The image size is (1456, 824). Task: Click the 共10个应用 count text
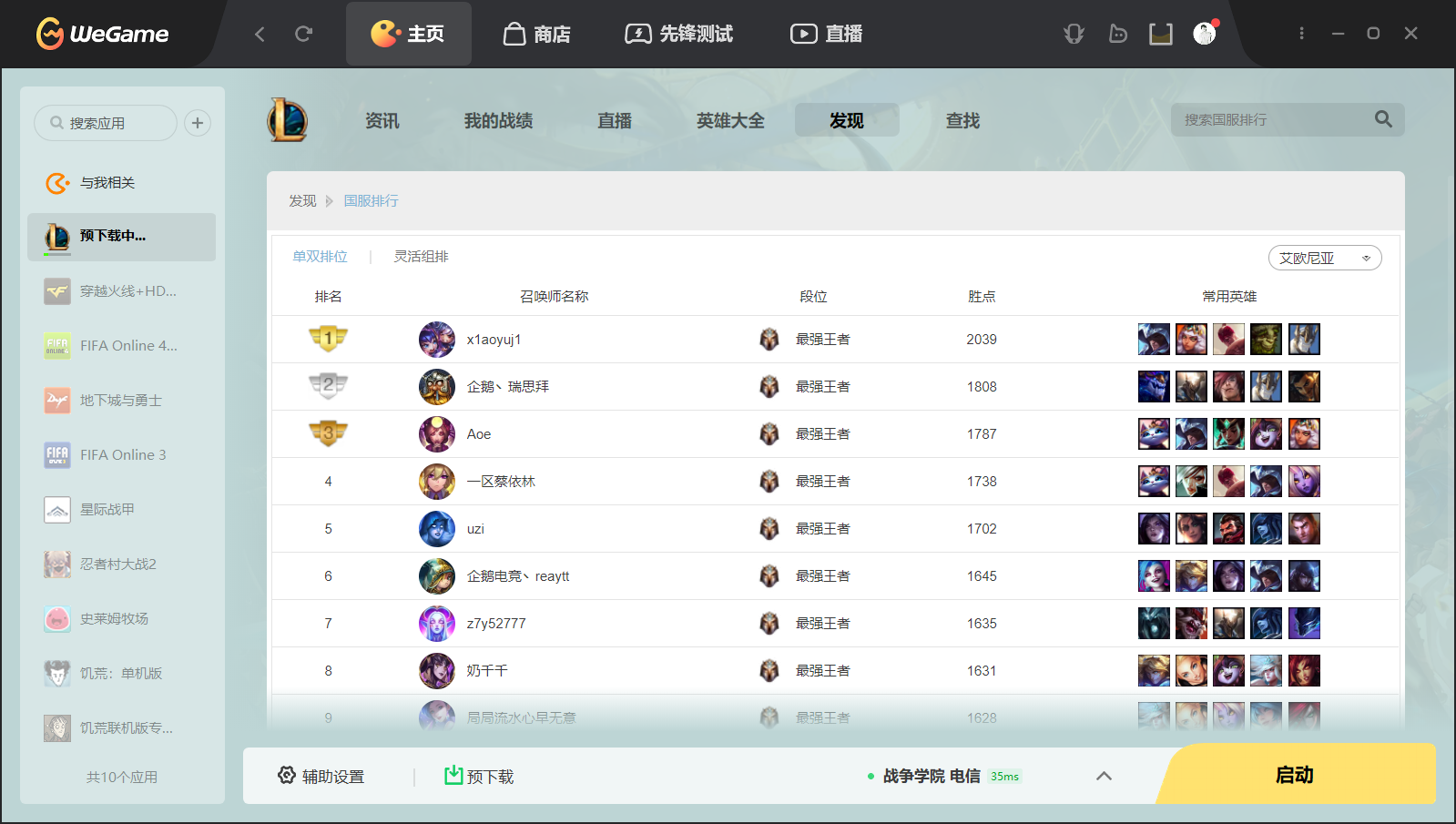(x=122, y=778)
